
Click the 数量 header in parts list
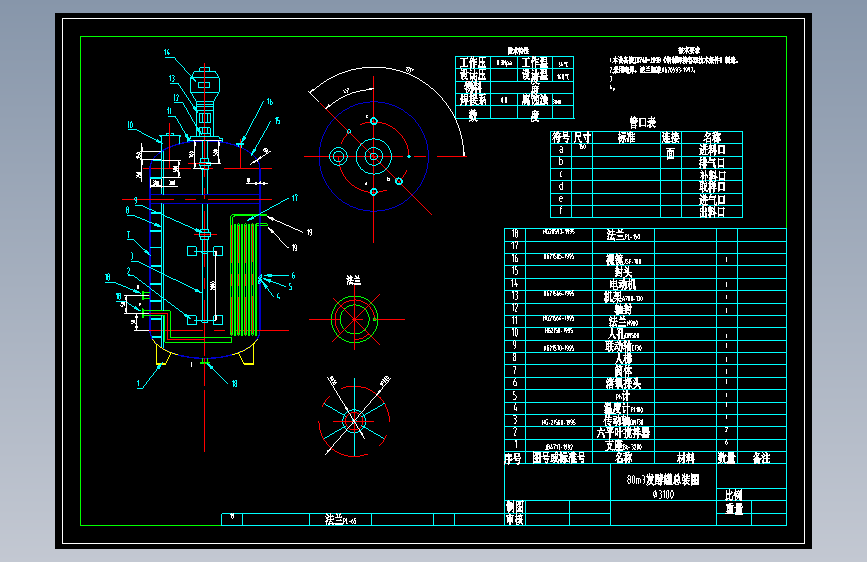[x=727, y=458]
